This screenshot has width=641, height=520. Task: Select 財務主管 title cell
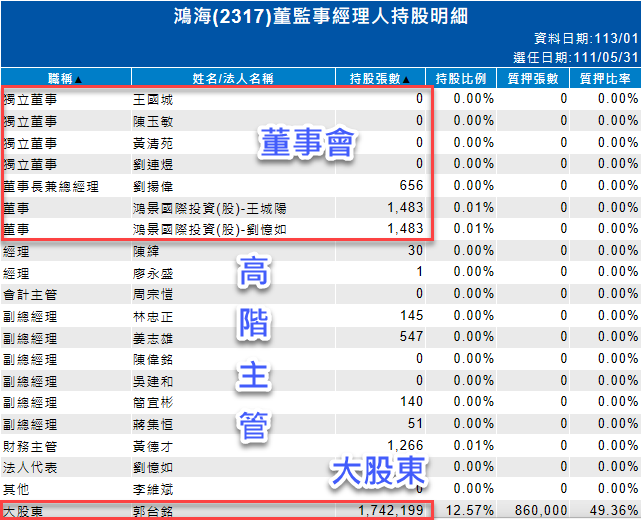point(30,446)
